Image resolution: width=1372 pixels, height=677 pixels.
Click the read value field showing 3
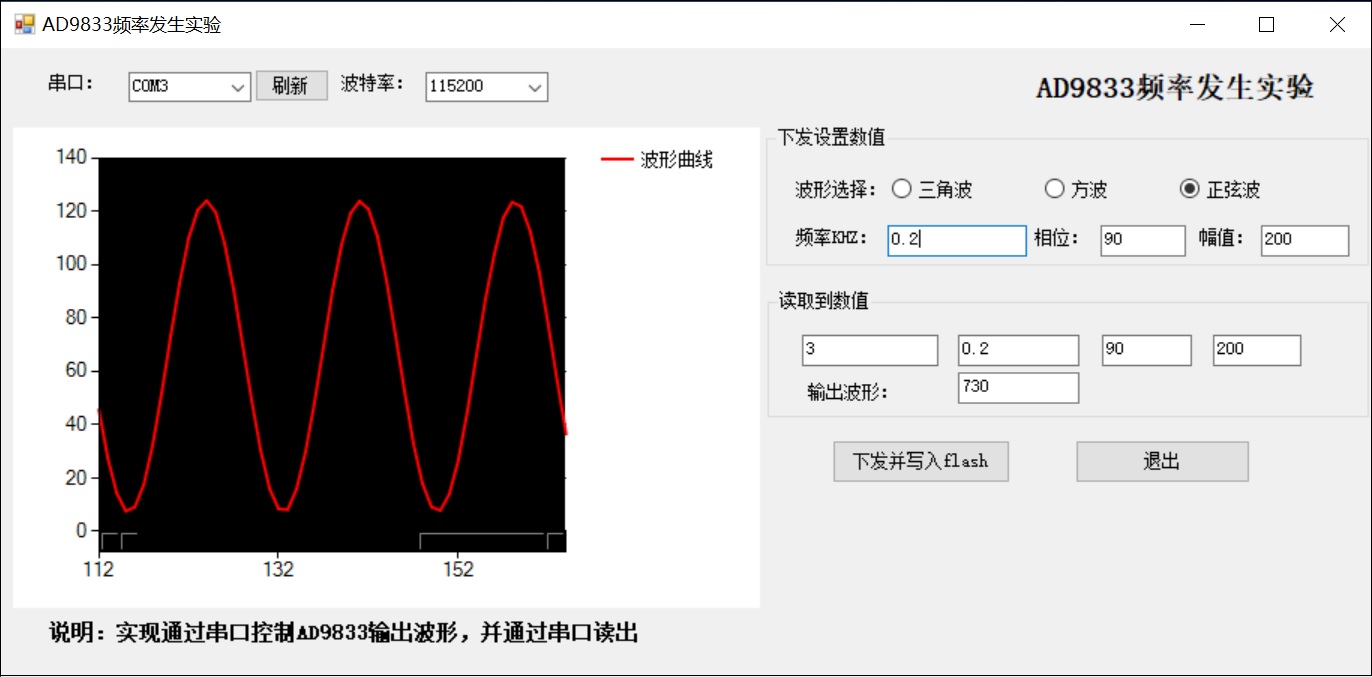pyautogui.click(x=870, y=350)
